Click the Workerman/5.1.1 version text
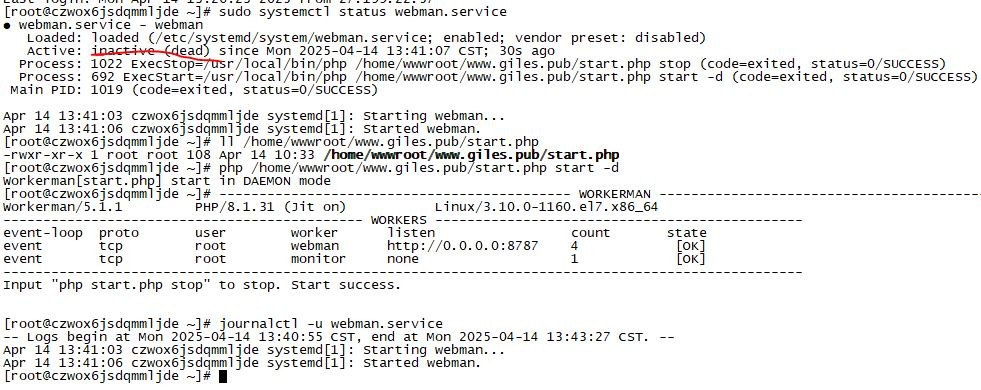 click(x=63, y=207)
